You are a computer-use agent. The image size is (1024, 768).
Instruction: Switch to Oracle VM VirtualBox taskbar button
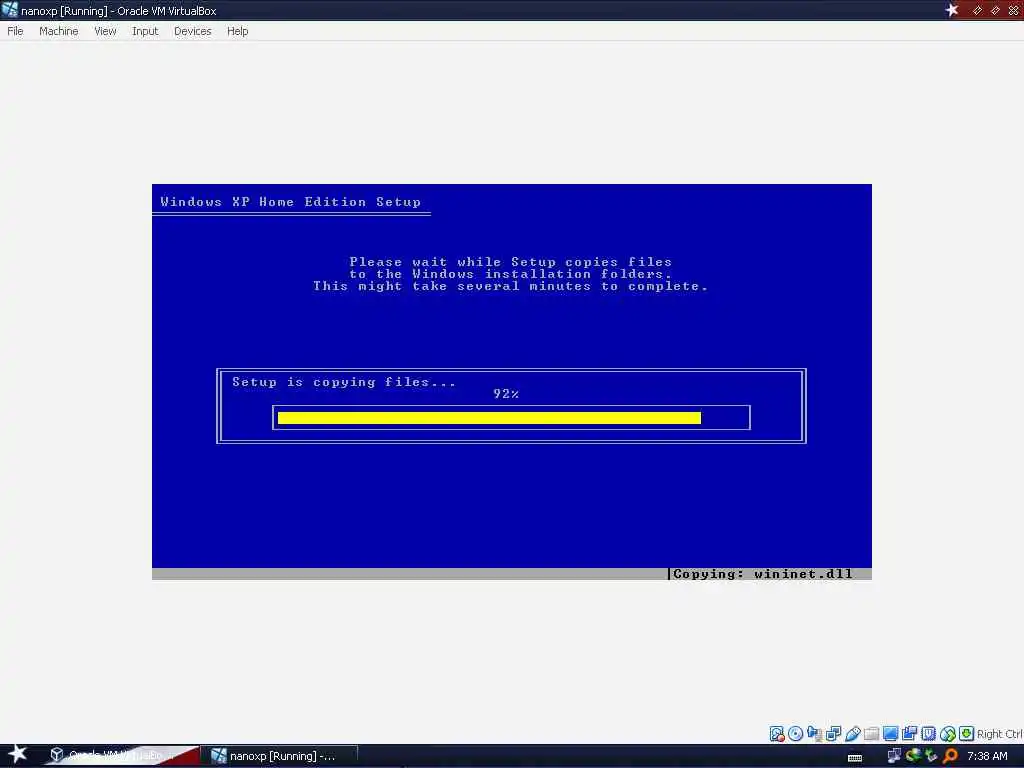pyautogui.click(x=121, y=756)
